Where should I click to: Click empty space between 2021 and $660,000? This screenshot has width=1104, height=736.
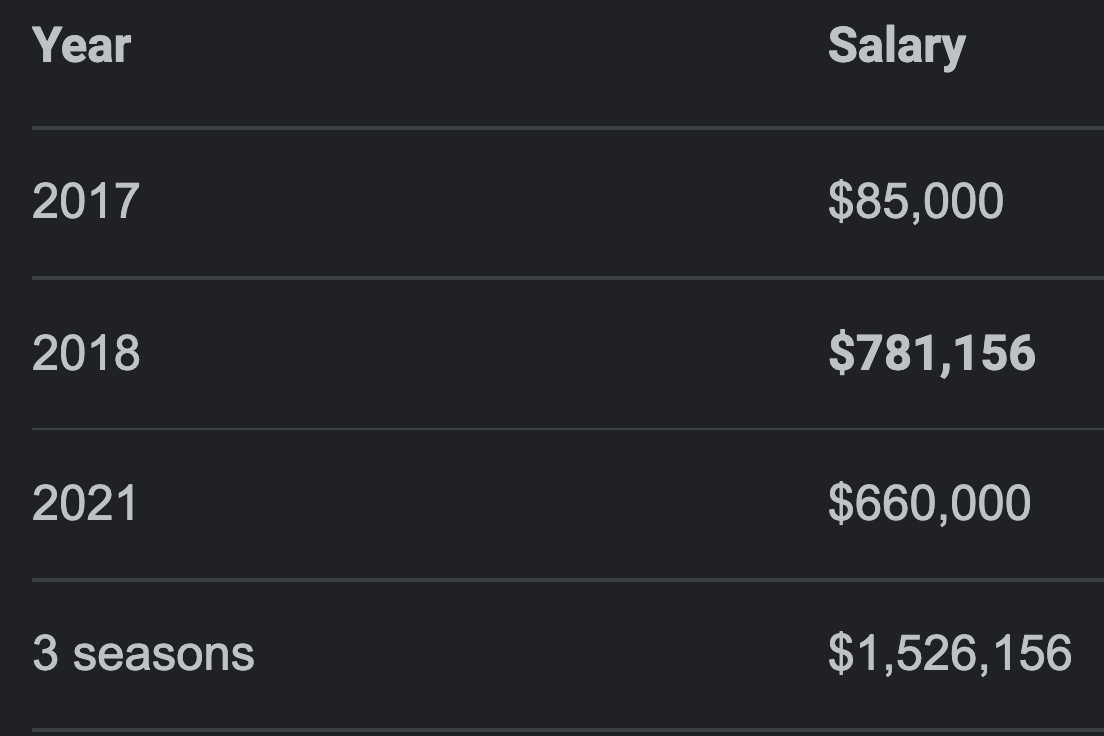click(x=482, y=504)
